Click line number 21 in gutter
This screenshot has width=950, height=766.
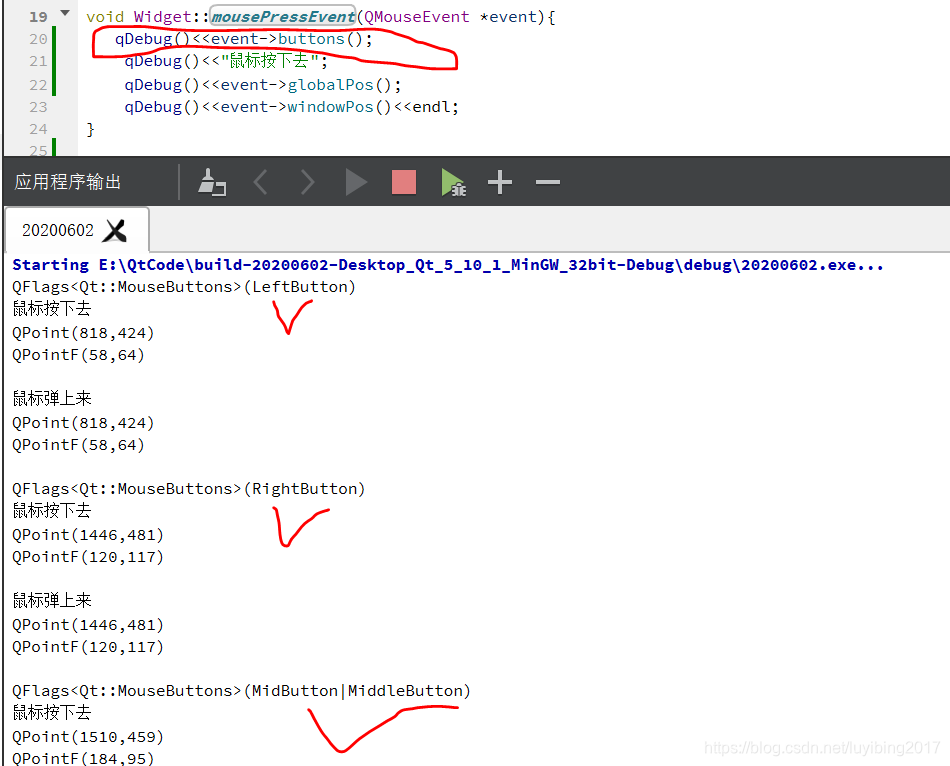[38, 61]
